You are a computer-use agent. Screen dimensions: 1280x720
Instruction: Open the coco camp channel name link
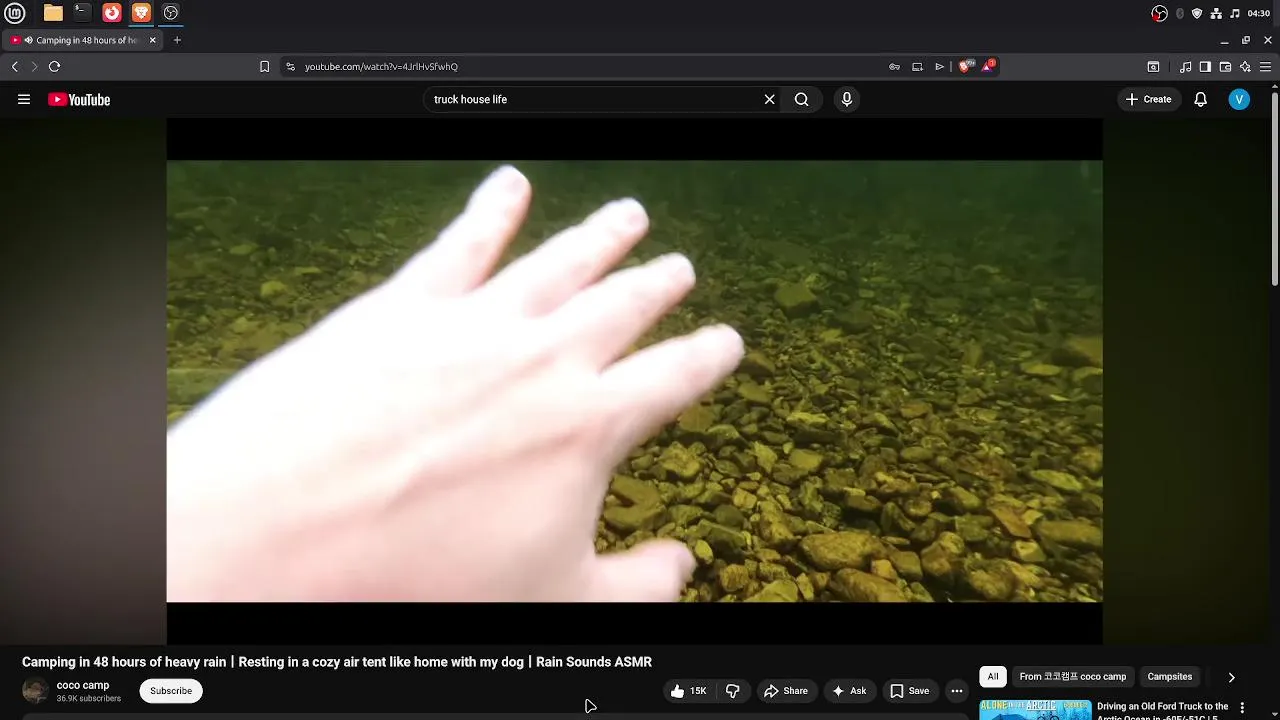pos(83,686)
